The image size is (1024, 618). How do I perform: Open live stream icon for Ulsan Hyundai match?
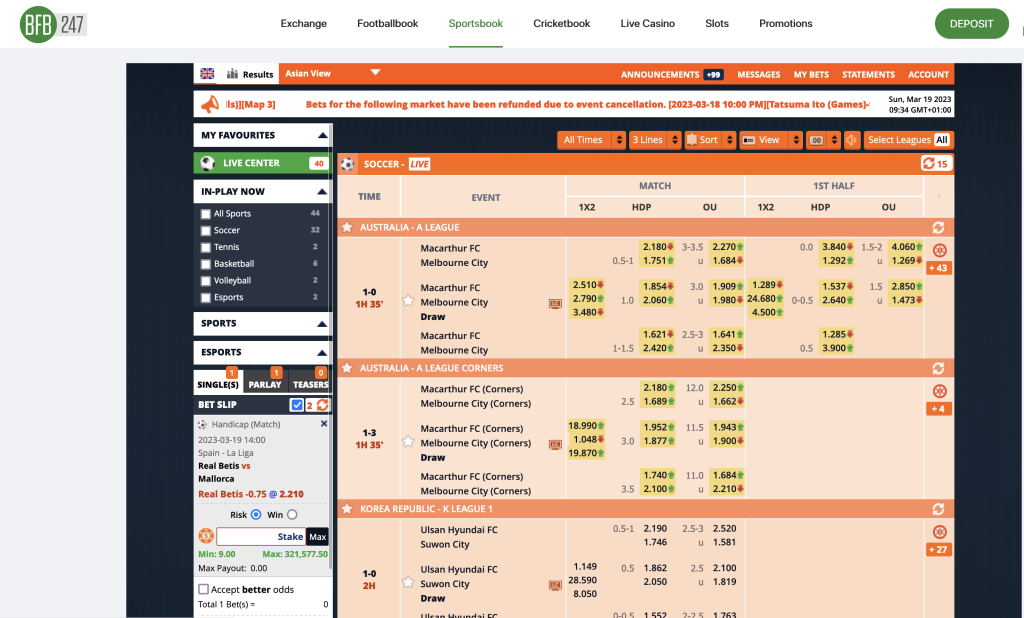click(x=555, y=585)
